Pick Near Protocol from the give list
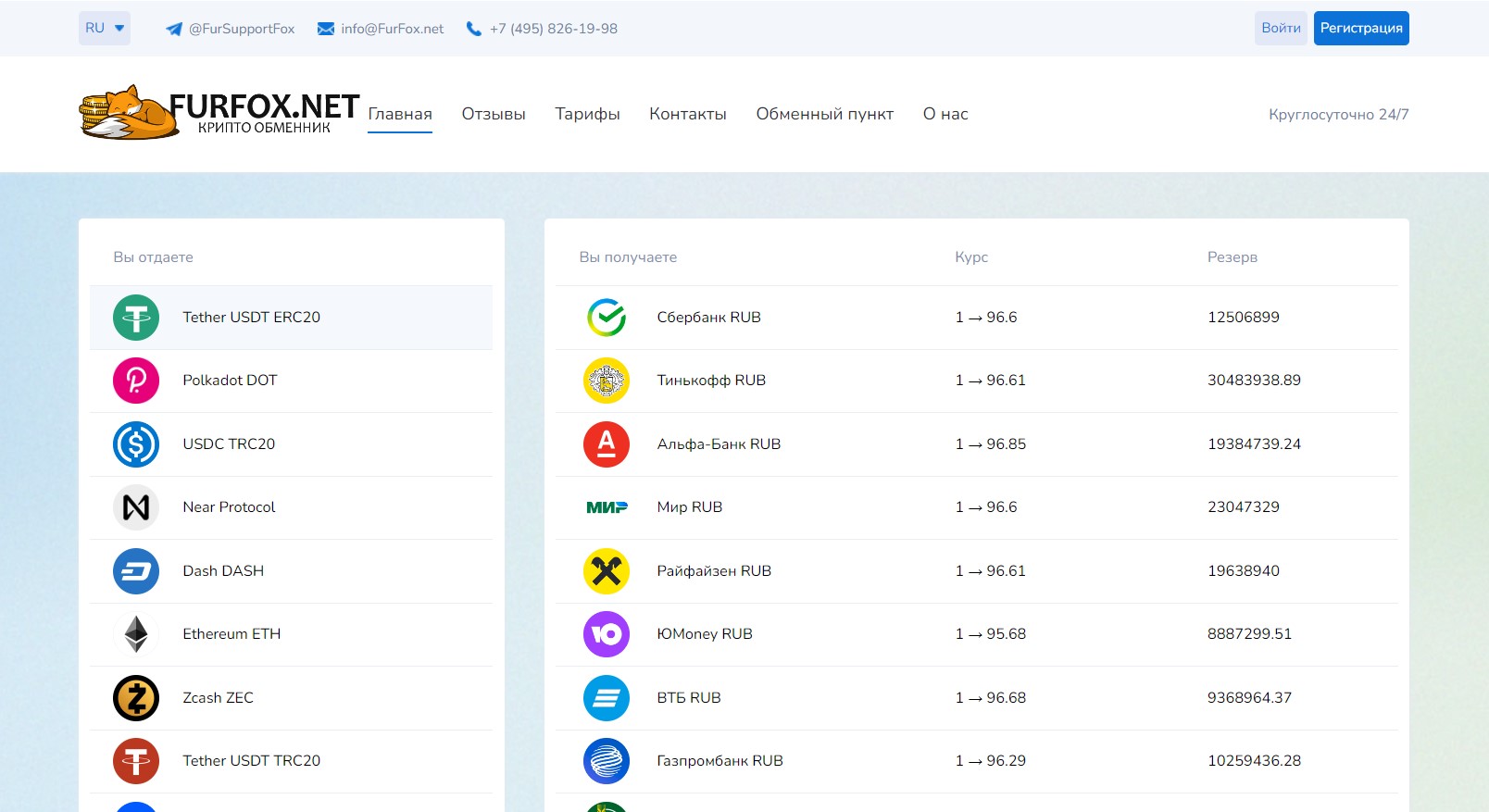1489x812 pixels. 229,507
